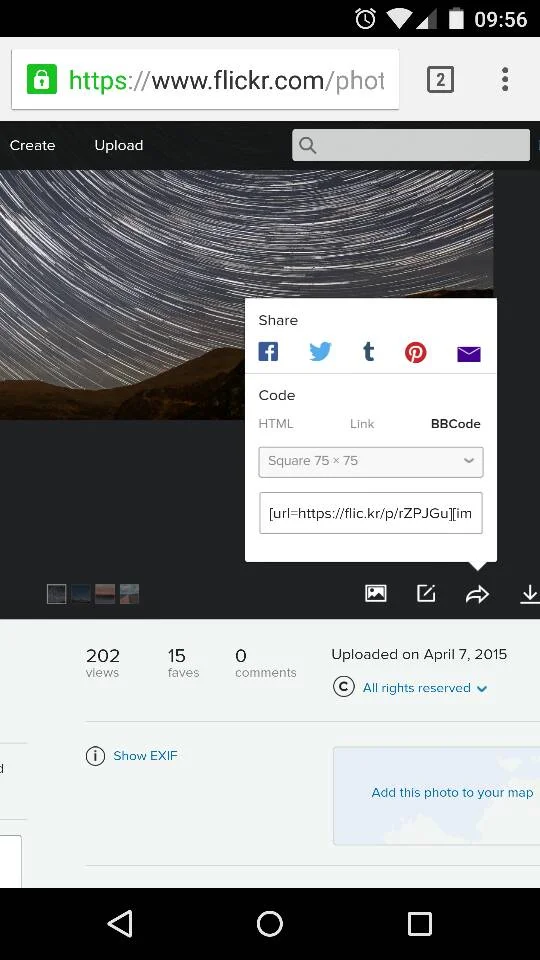Viewport: 540px width, 960px height.
Task: Expand the All rights reserved license dropdown
Action: pos(425,688)
